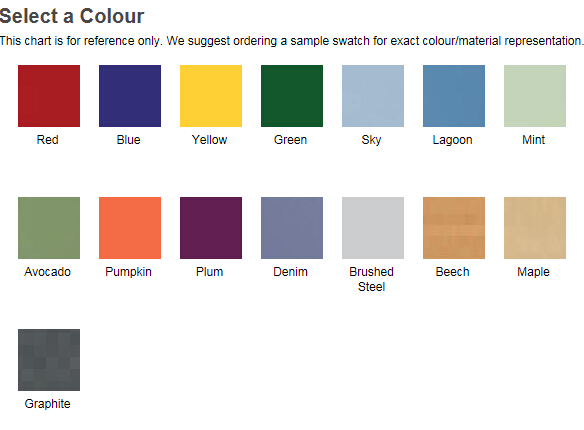
Task: Pick the Graphite colour swatch
Action: (49, 360)
